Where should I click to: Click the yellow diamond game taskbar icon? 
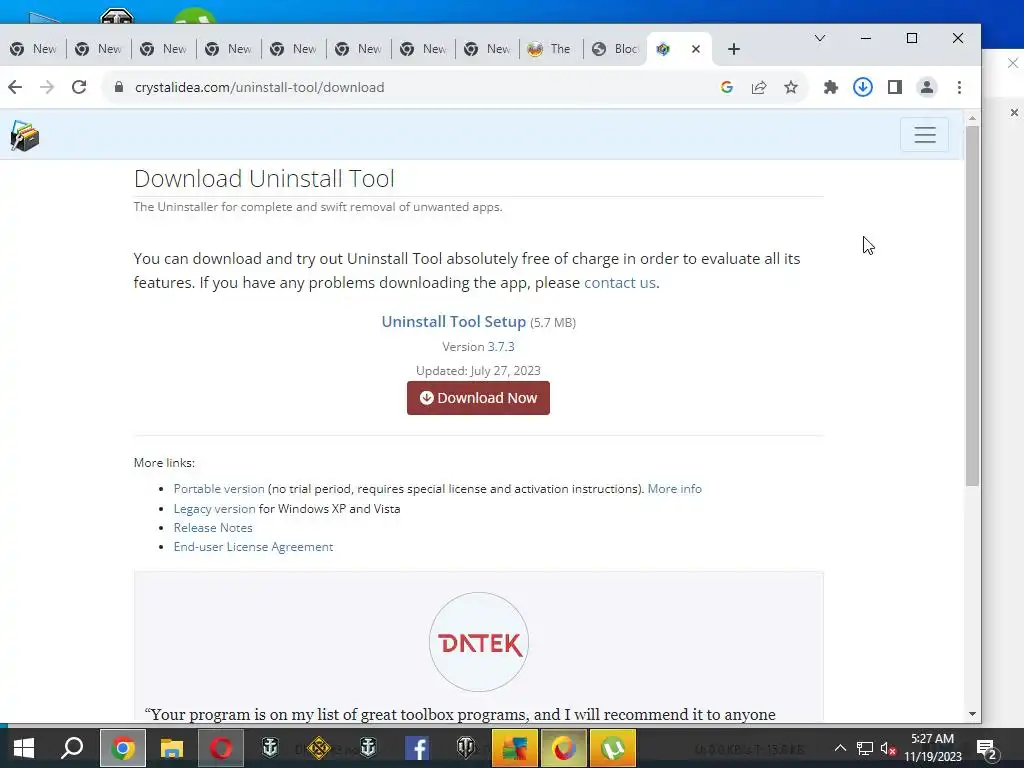[x=319, y=748]
